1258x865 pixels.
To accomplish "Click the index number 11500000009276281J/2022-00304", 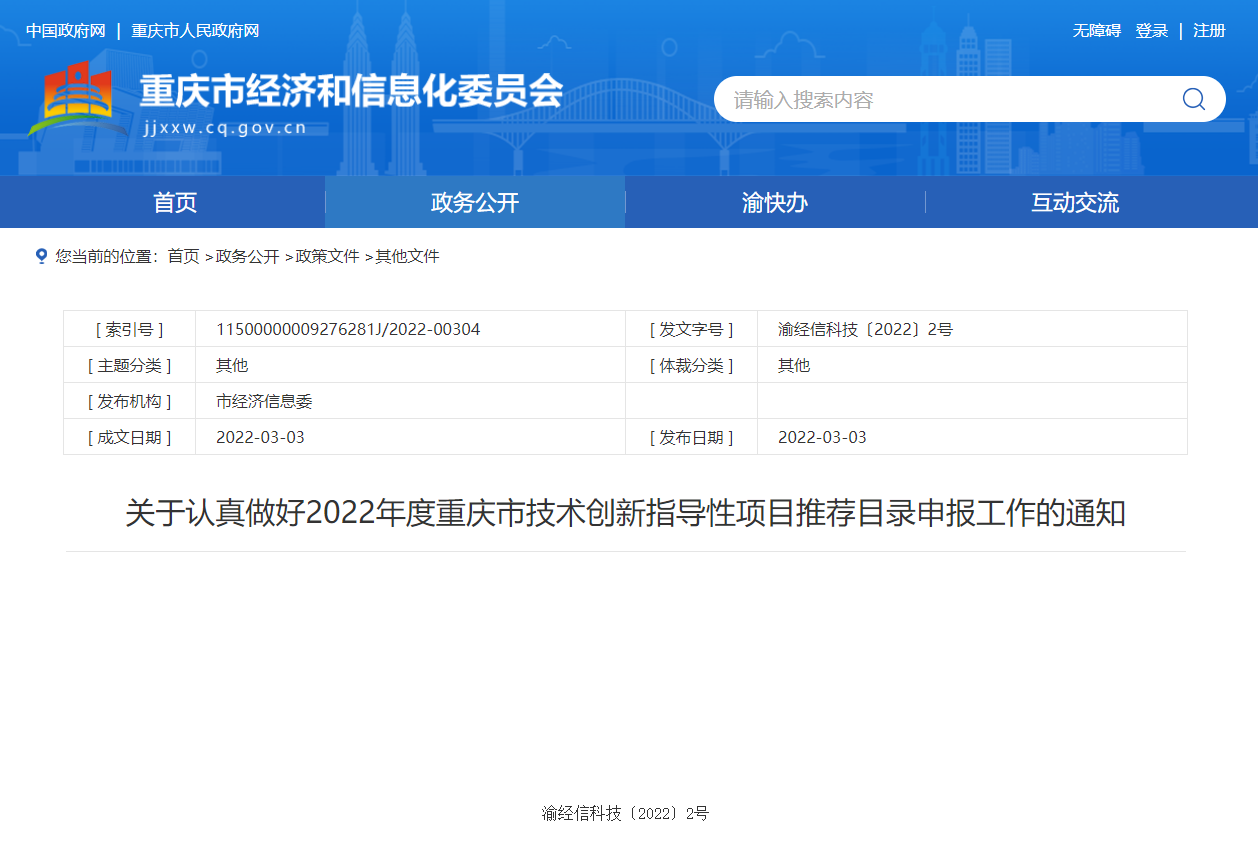I will coord(348,329).
